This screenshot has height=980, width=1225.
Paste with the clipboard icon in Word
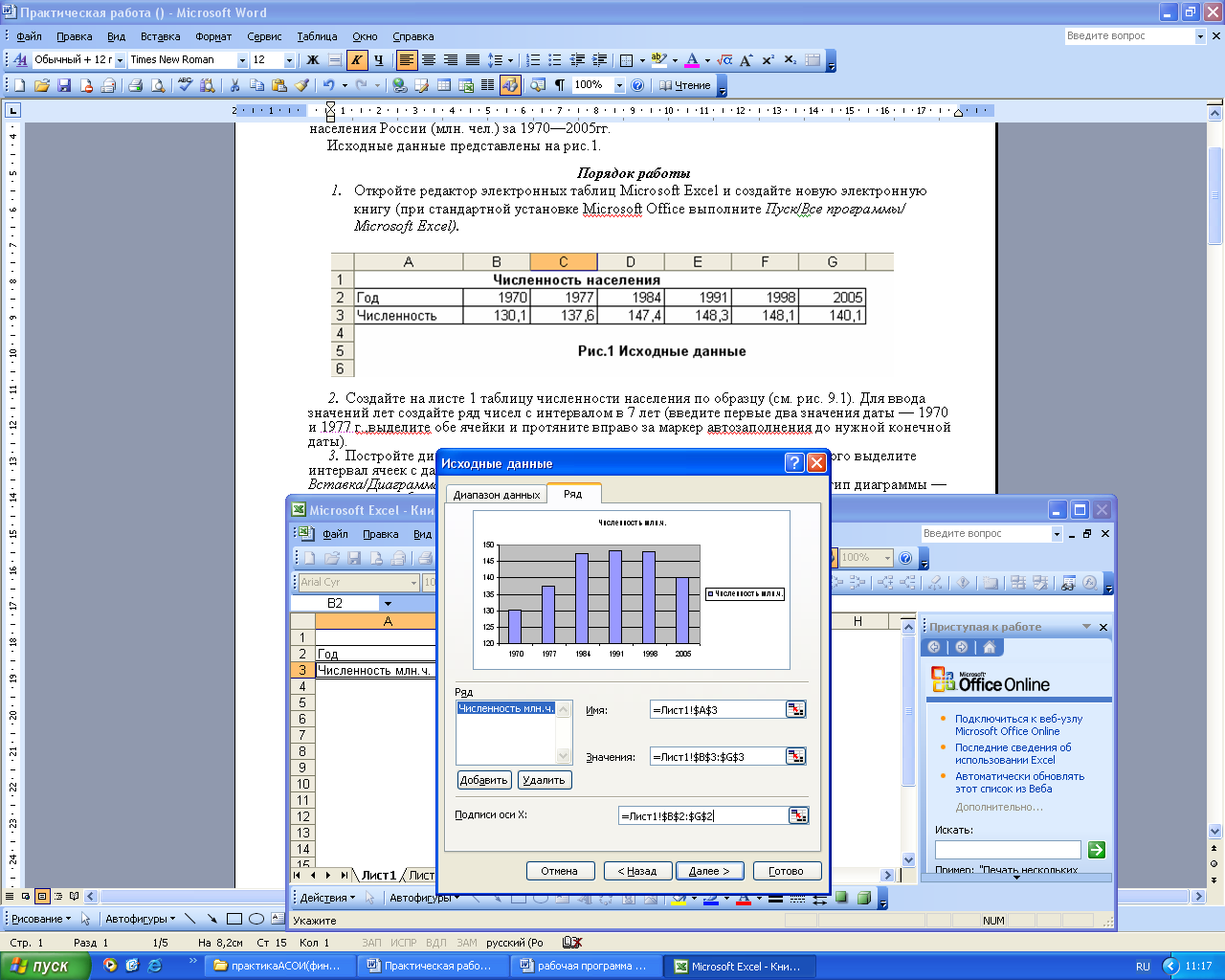coord(279,85)
